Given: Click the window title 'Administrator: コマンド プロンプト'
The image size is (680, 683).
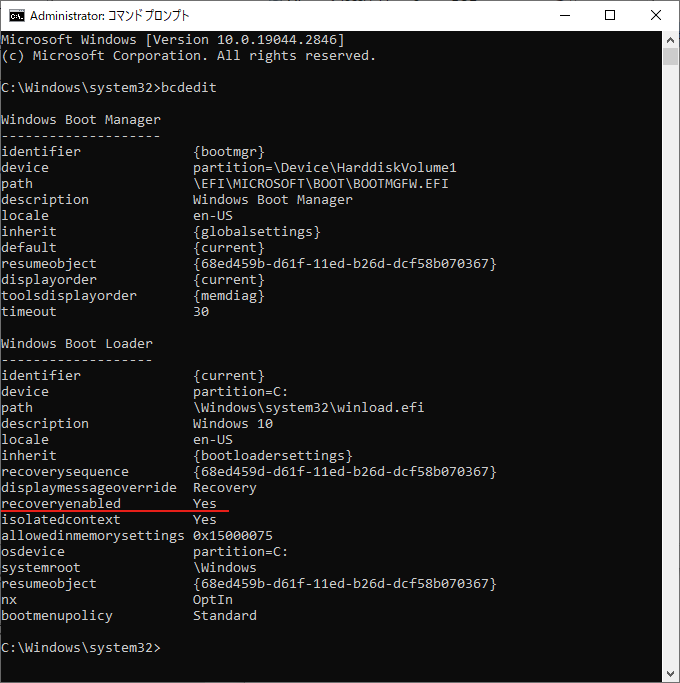Looking at the screenshot, I should pos(109,16).
